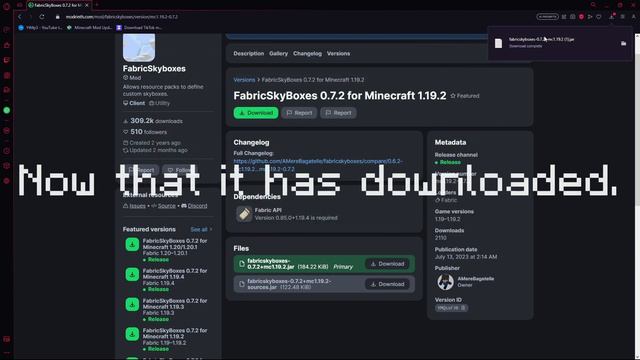
Task: Click the FabricSkyboxes mod icon image
Action: coord(139,47)
